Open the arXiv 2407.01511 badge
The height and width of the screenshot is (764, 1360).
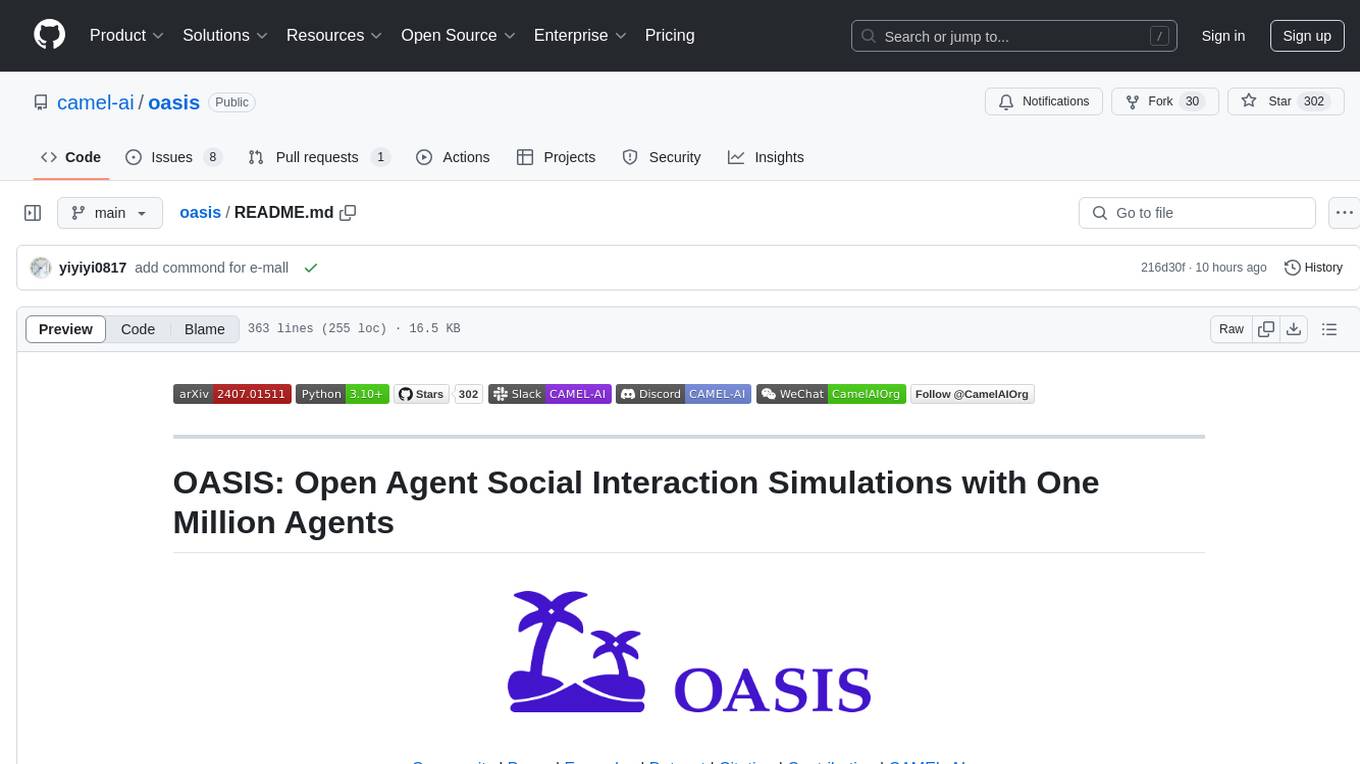point(232,394)
